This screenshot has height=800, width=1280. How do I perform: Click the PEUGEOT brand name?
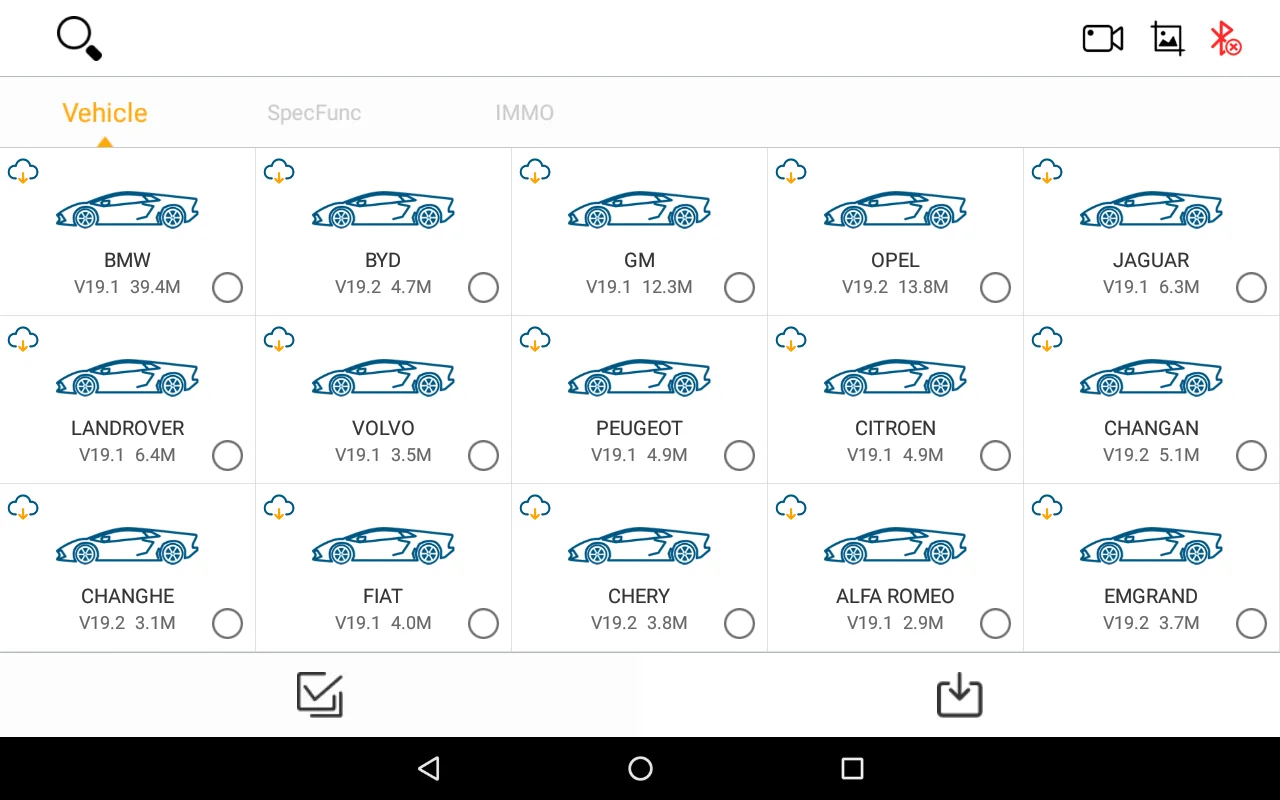[x=639, y=428]
